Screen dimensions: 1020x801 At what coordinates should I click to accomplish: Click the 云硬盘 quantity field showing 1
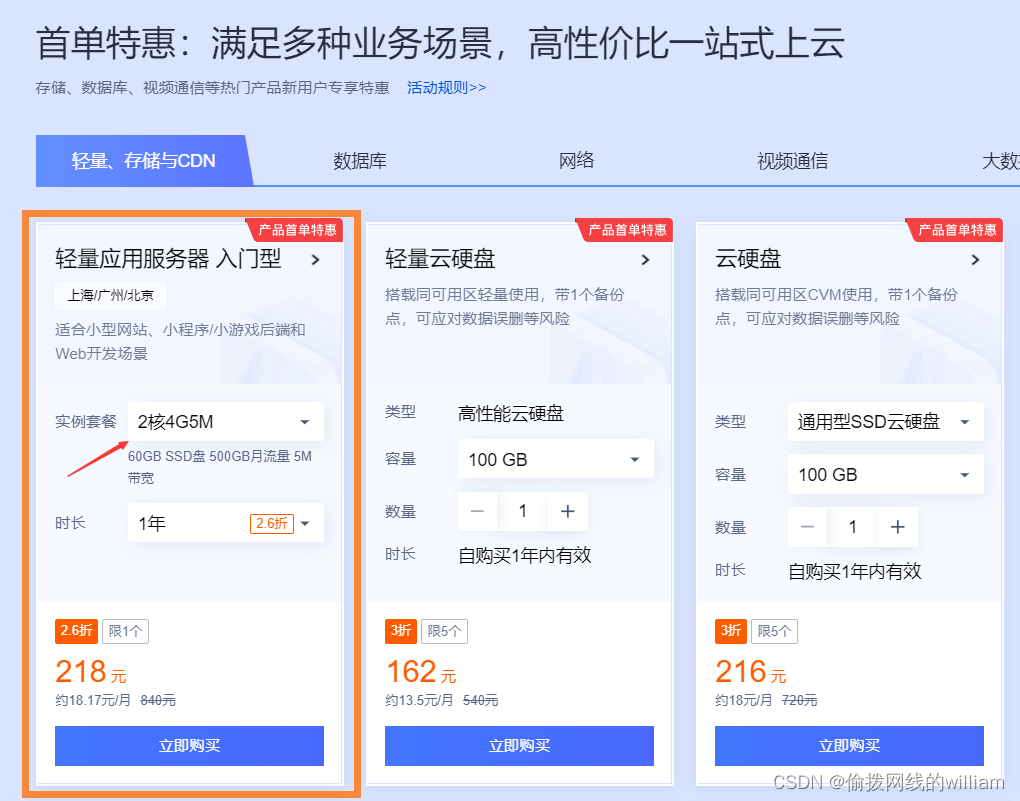pyautogui.click(x=853, y=527)
